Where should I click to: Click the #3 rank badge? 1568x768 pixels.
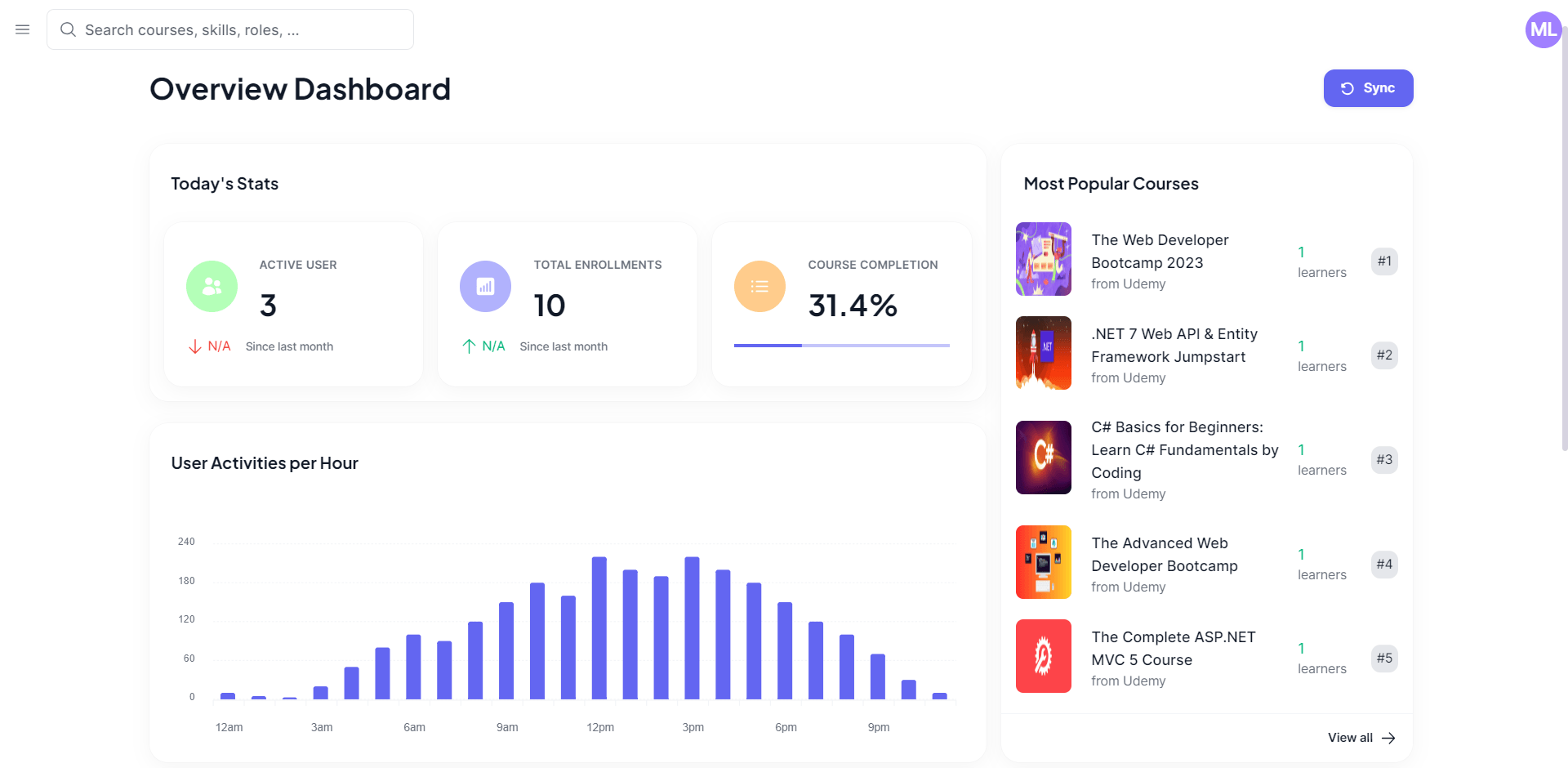click(1384, 460)
